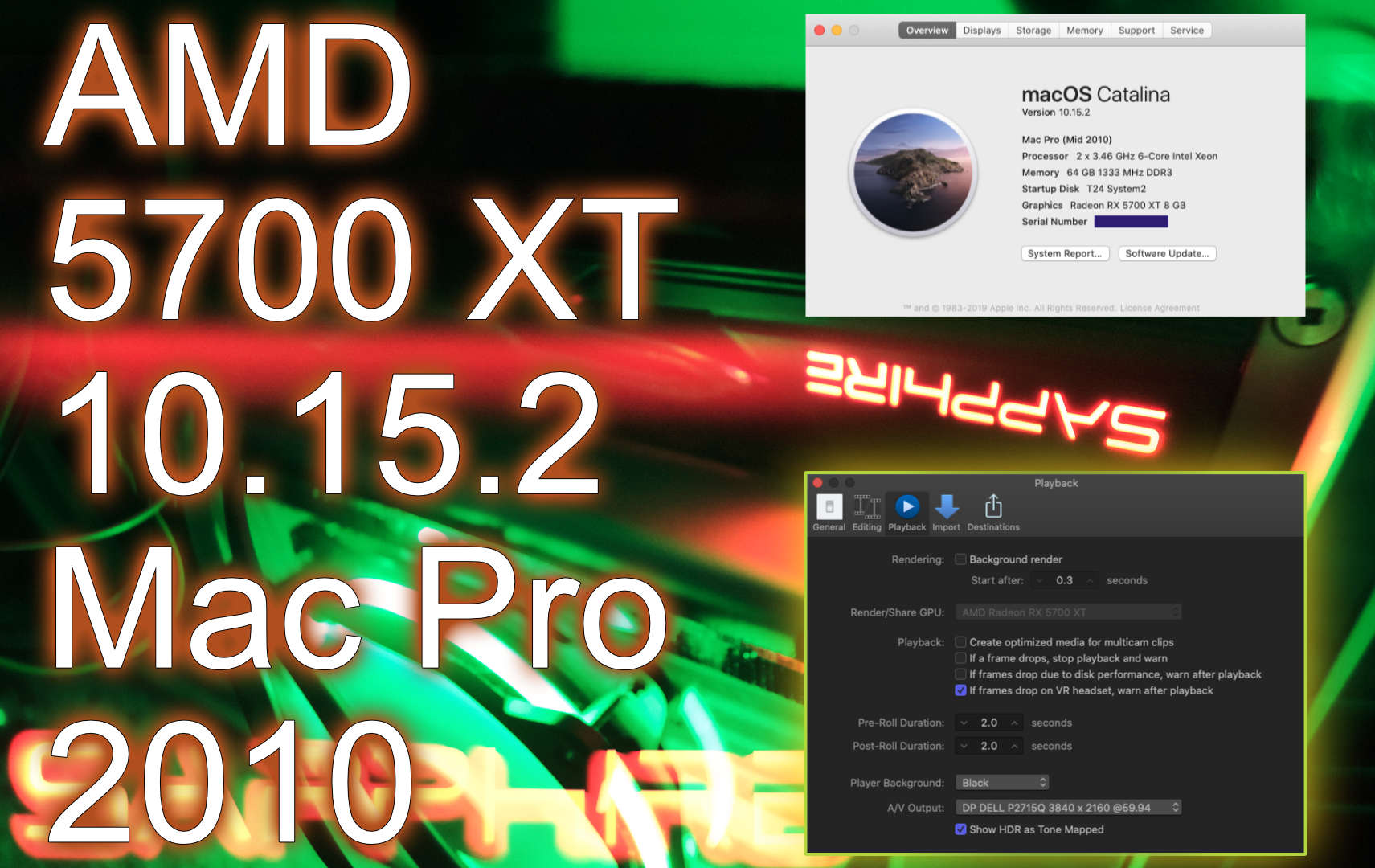Screen dimensions: 1375x868
Task: Click the Software Update button
Action: [1167, 253]
